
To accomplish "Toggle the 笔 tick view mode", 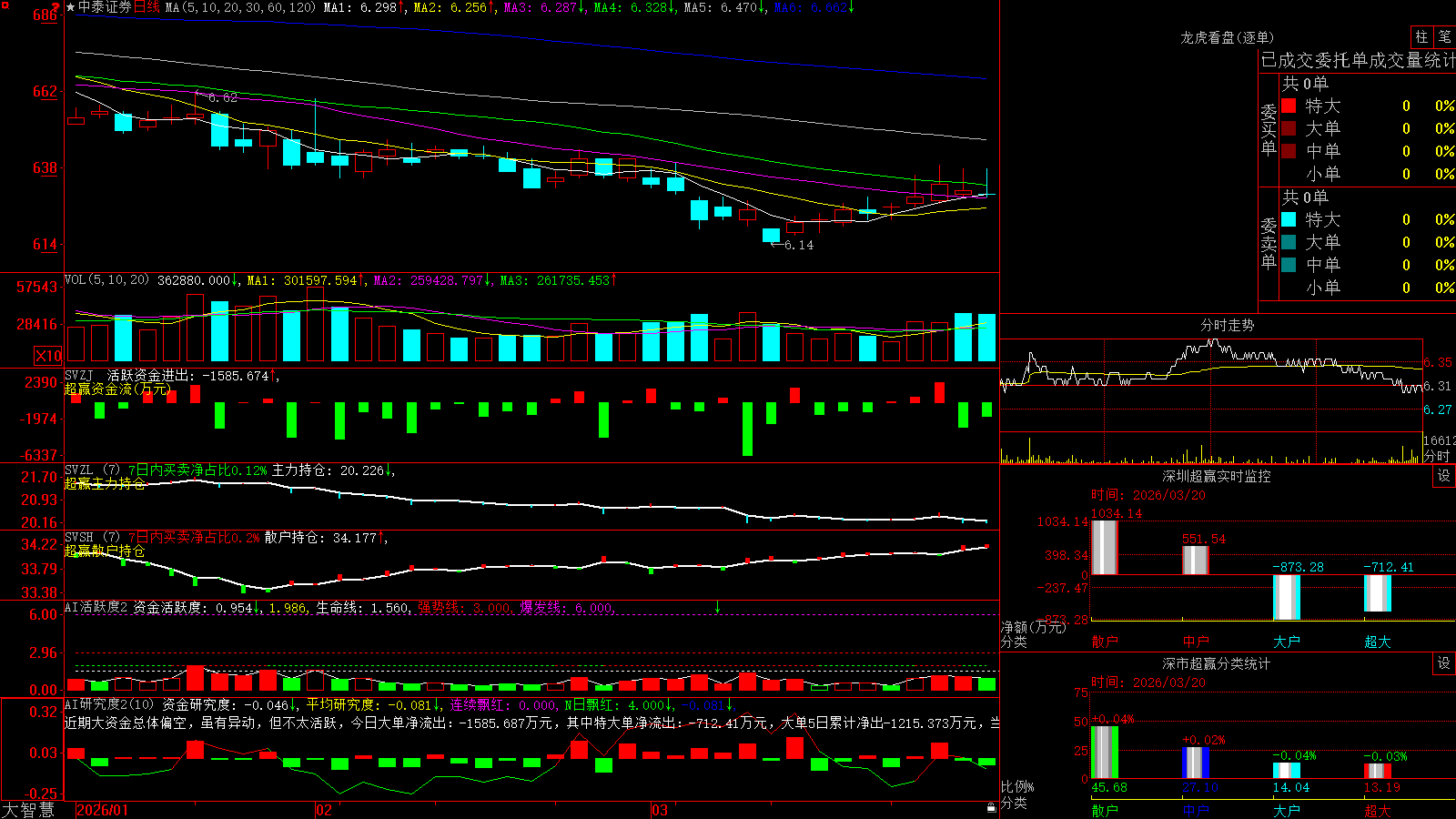I will point(1445,36).
